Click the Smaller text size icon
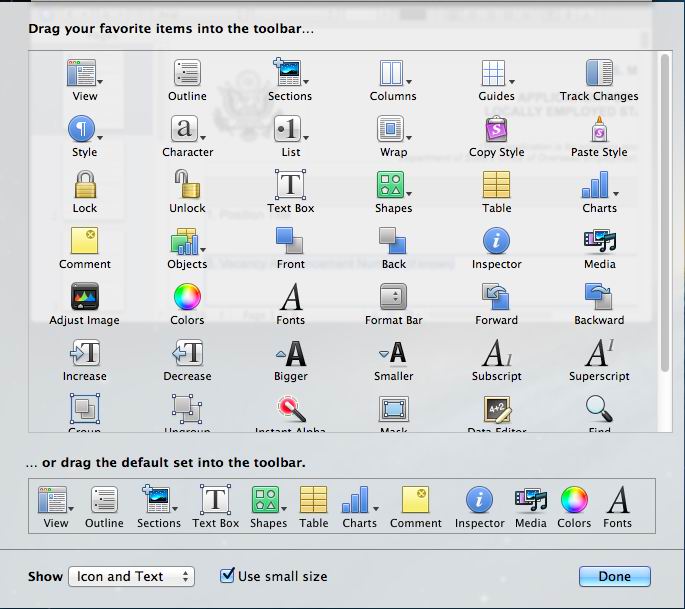Viewport: 685px width, 609px height. [393, 352]
